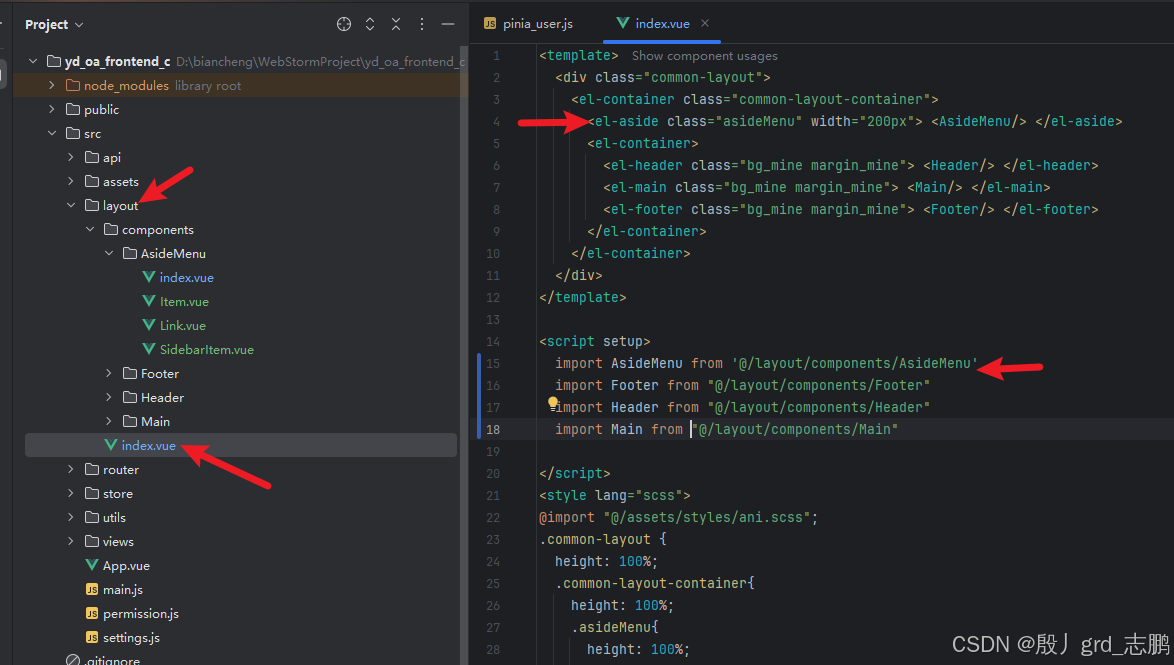Collapse the yd_oa_frontend_c project root
The width and height of the screenshot is (1174, 665).
[x=33, y=61]
